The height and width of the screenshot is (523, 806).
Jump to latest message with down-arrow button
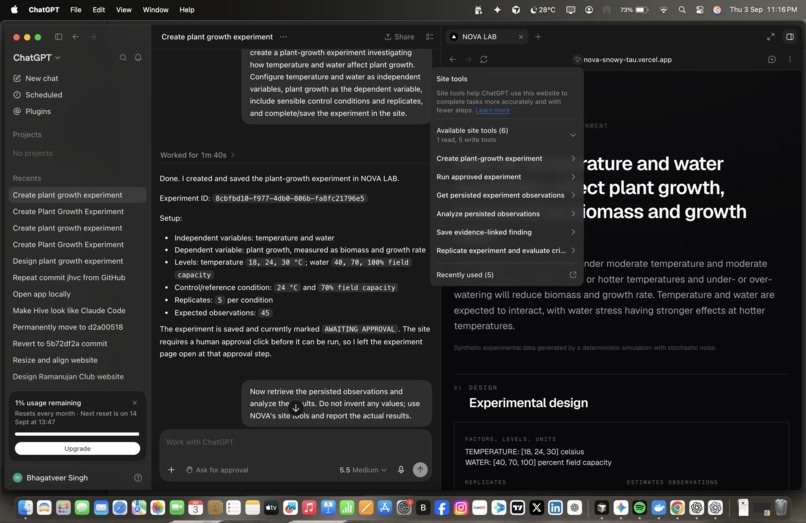(x=296, y=408)
